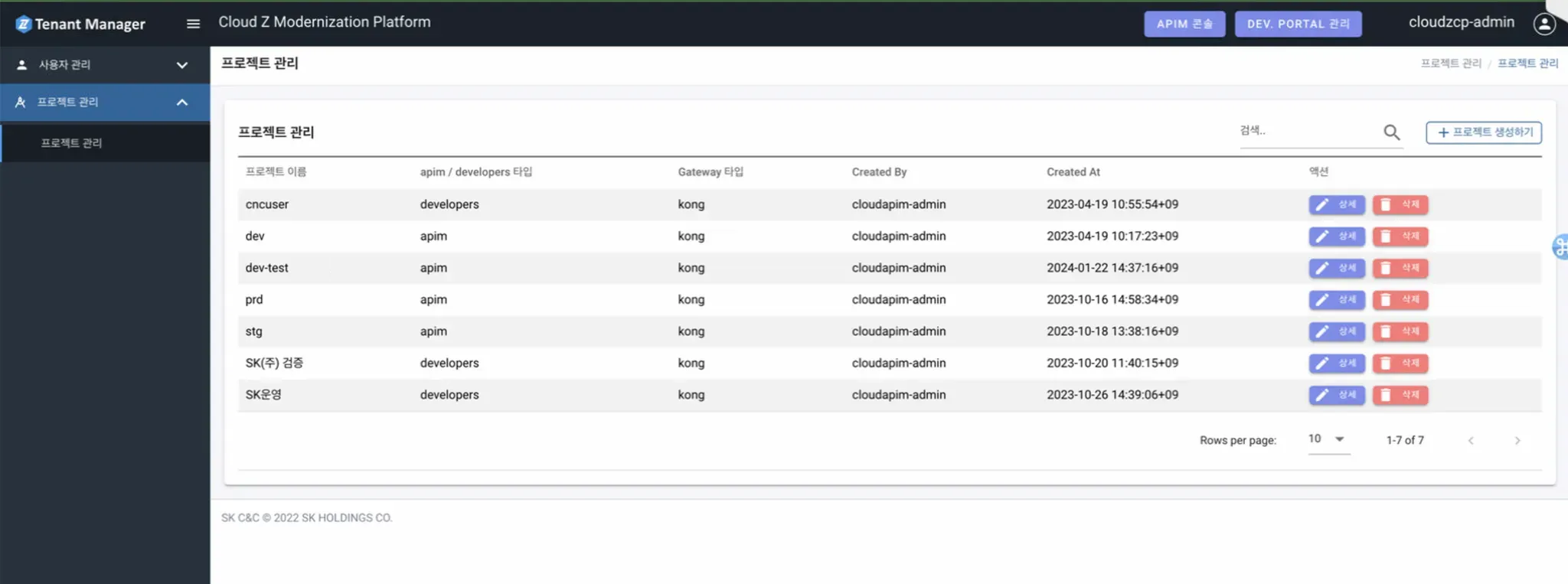The width and height of the screenshot is (1568, 584).
Task: Click Cloud Z Modernization Platform title
Action: point(325,22)
